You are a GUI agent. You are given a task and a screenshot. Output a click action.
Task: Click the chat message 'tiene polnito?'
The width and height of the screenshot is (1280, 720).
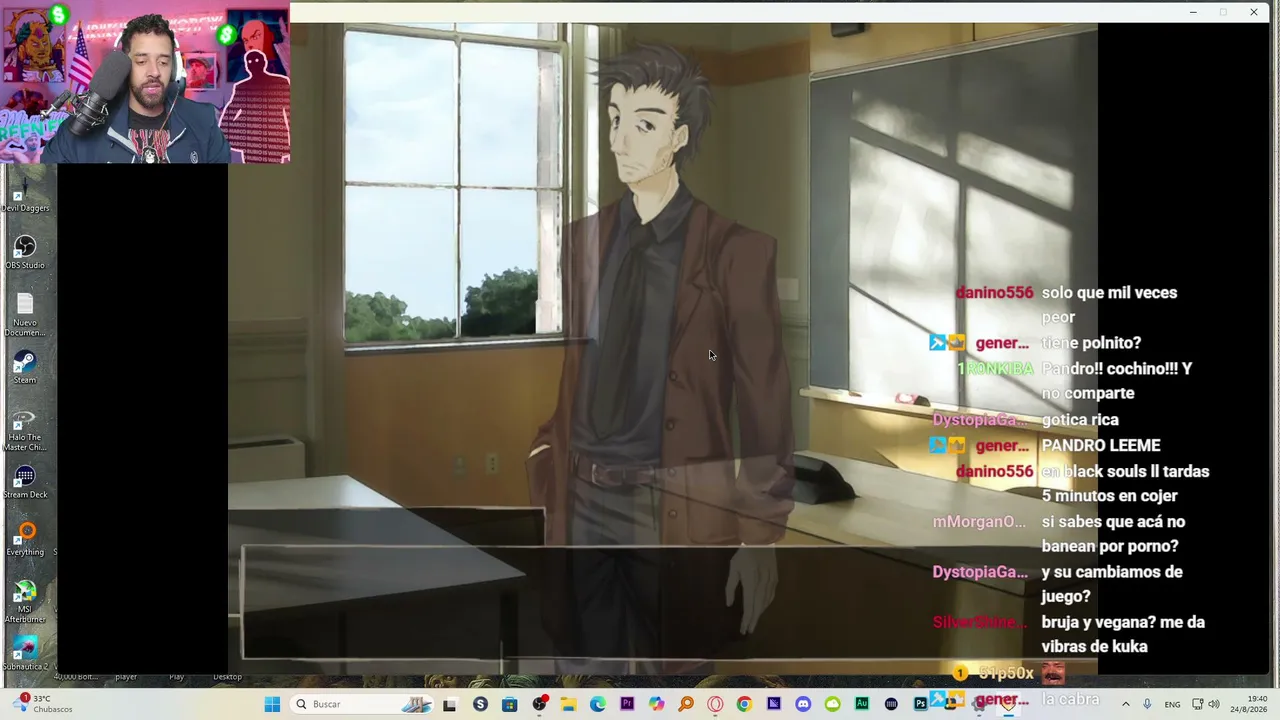point(1091,343)
